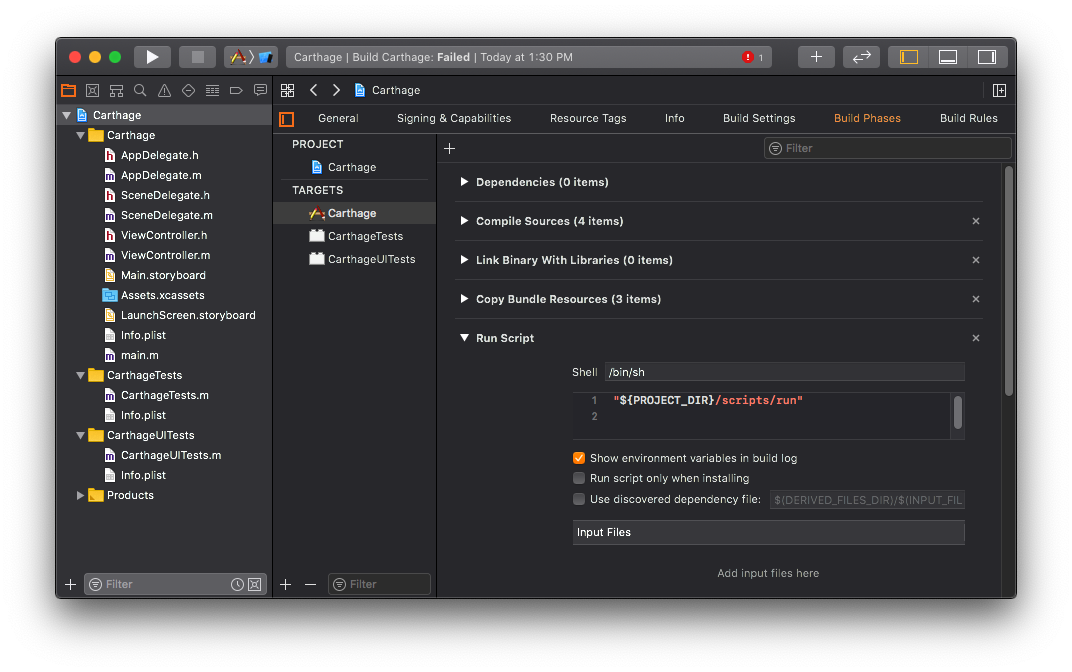This screenshot has width=1072, height=672.
Task: Click the red error indicator in status bar
Action: [x=748, y=57]
